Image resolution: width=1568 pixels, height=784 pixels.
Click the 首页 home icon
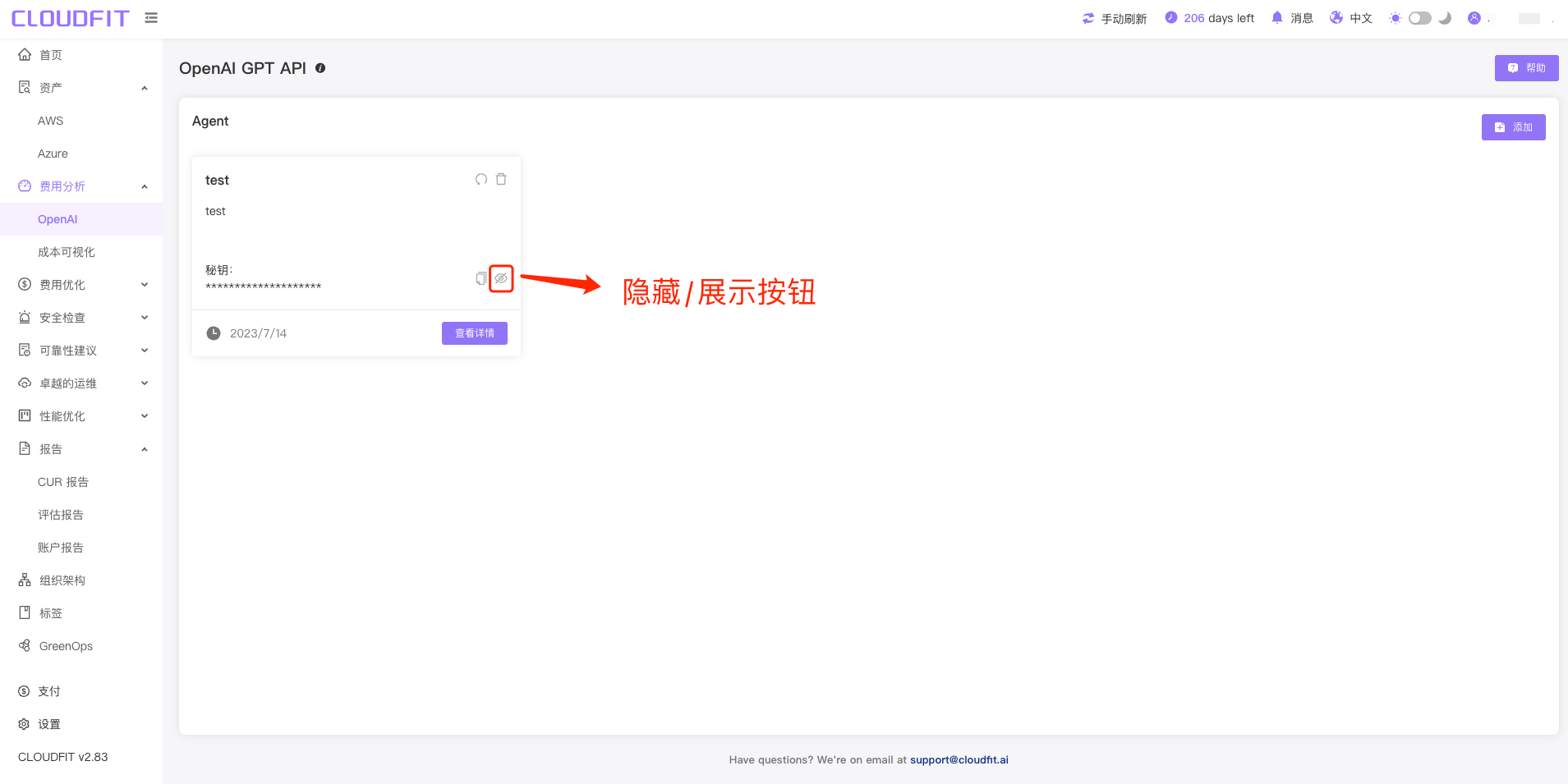pos(25,55)
